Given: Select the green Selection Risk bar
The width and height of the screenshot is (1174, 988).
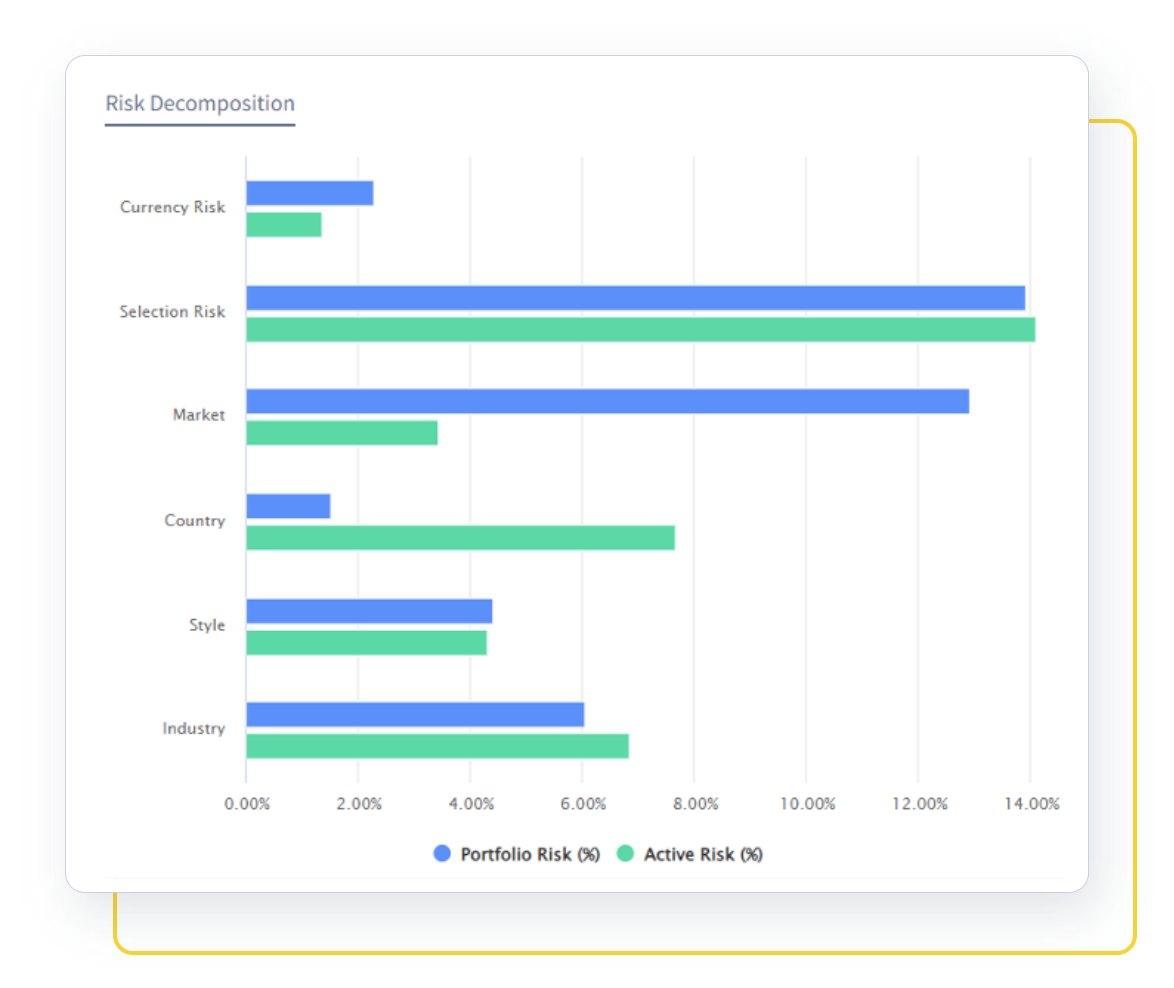Looking at the screenshot, I should (640, 326).
